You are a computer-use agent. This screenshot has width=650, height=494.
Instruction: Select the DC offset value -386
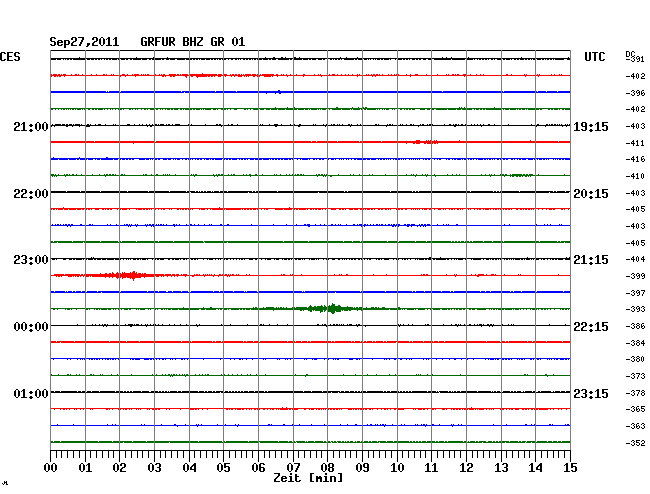(635, 326)
